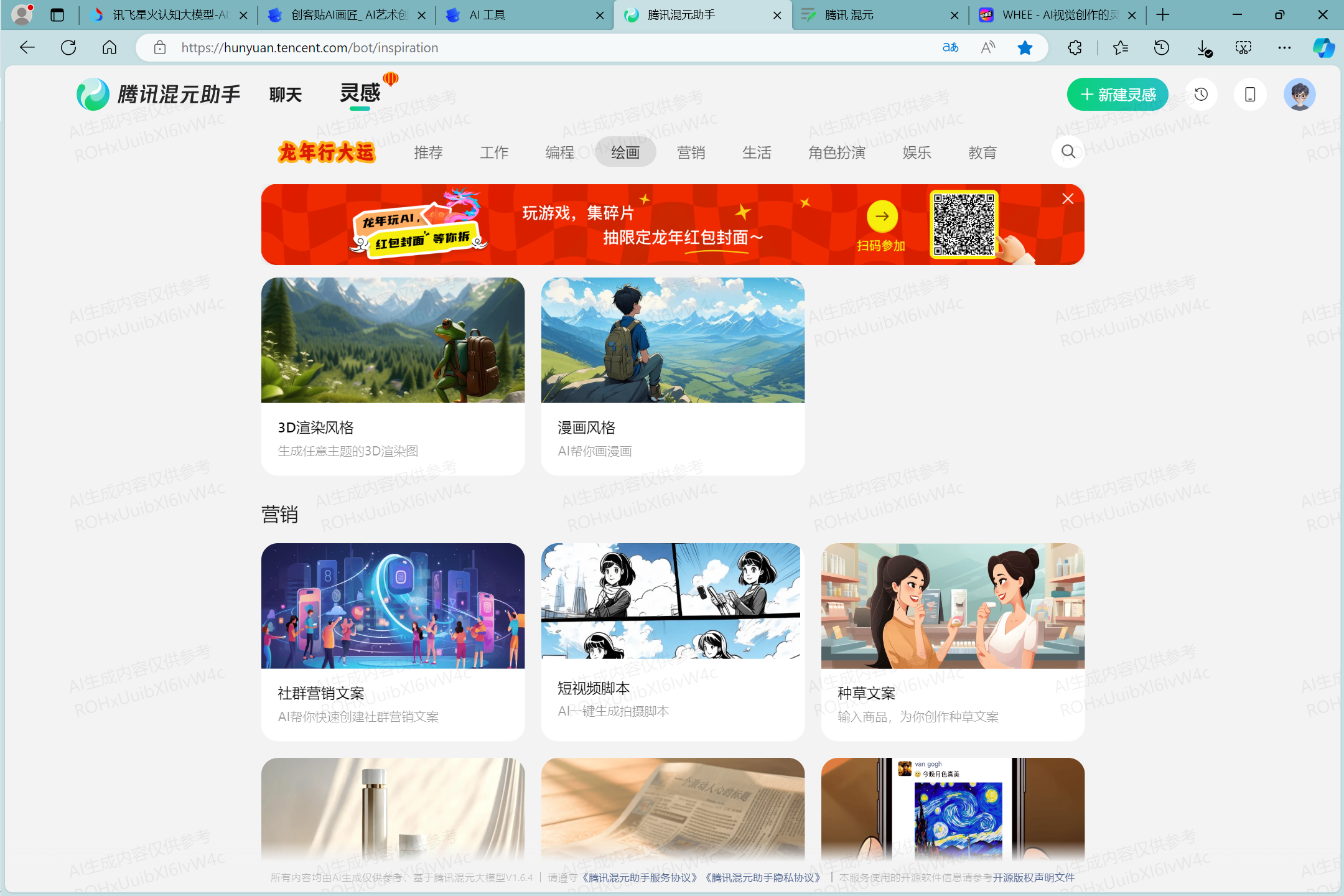Open the 聊天 navigation item

[x=286, y=95]
